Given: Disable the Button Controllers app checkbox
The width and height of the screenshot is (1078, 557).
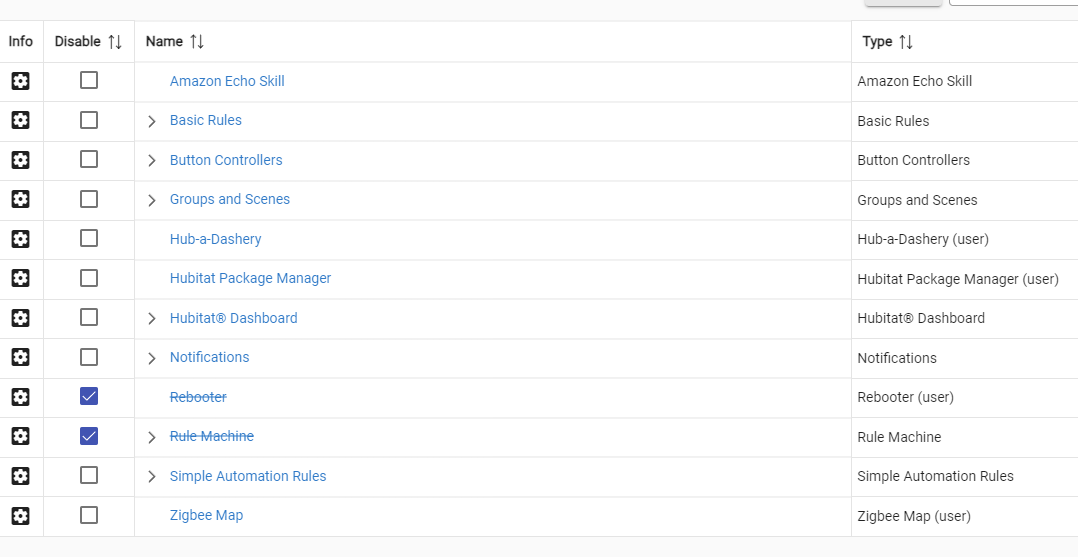Looking at the screenshot, I should point(89,160).
